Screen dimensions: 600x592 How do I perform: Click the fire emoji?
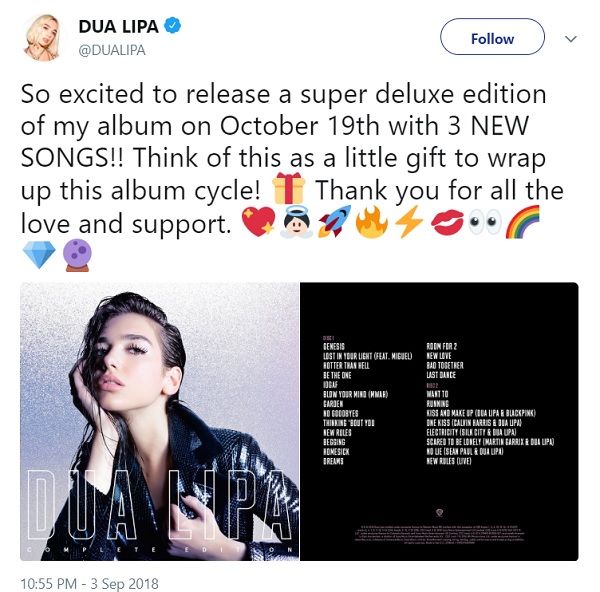[x=372, y=222]
